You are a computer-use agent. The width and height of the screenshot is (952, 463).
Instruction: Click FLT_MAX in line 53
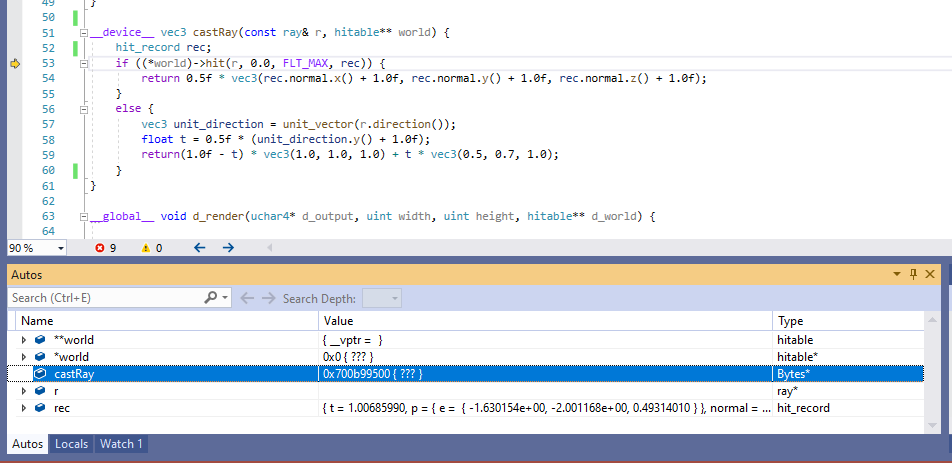(x=305, y=63)
